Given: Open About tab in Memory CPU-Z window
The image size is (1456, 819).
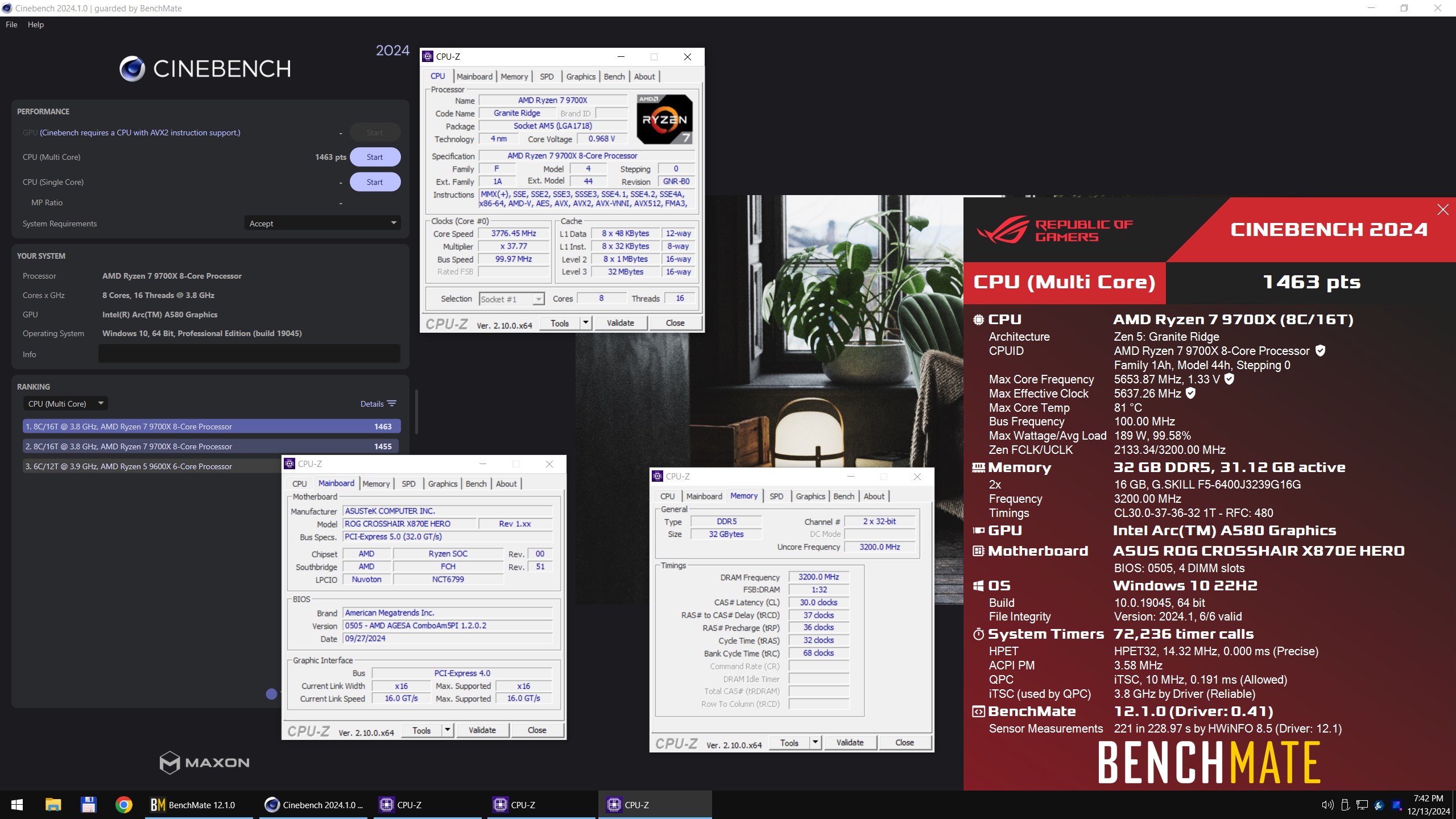Looking at the screenshot, I should pyautogui.click(x=874, y=497).
